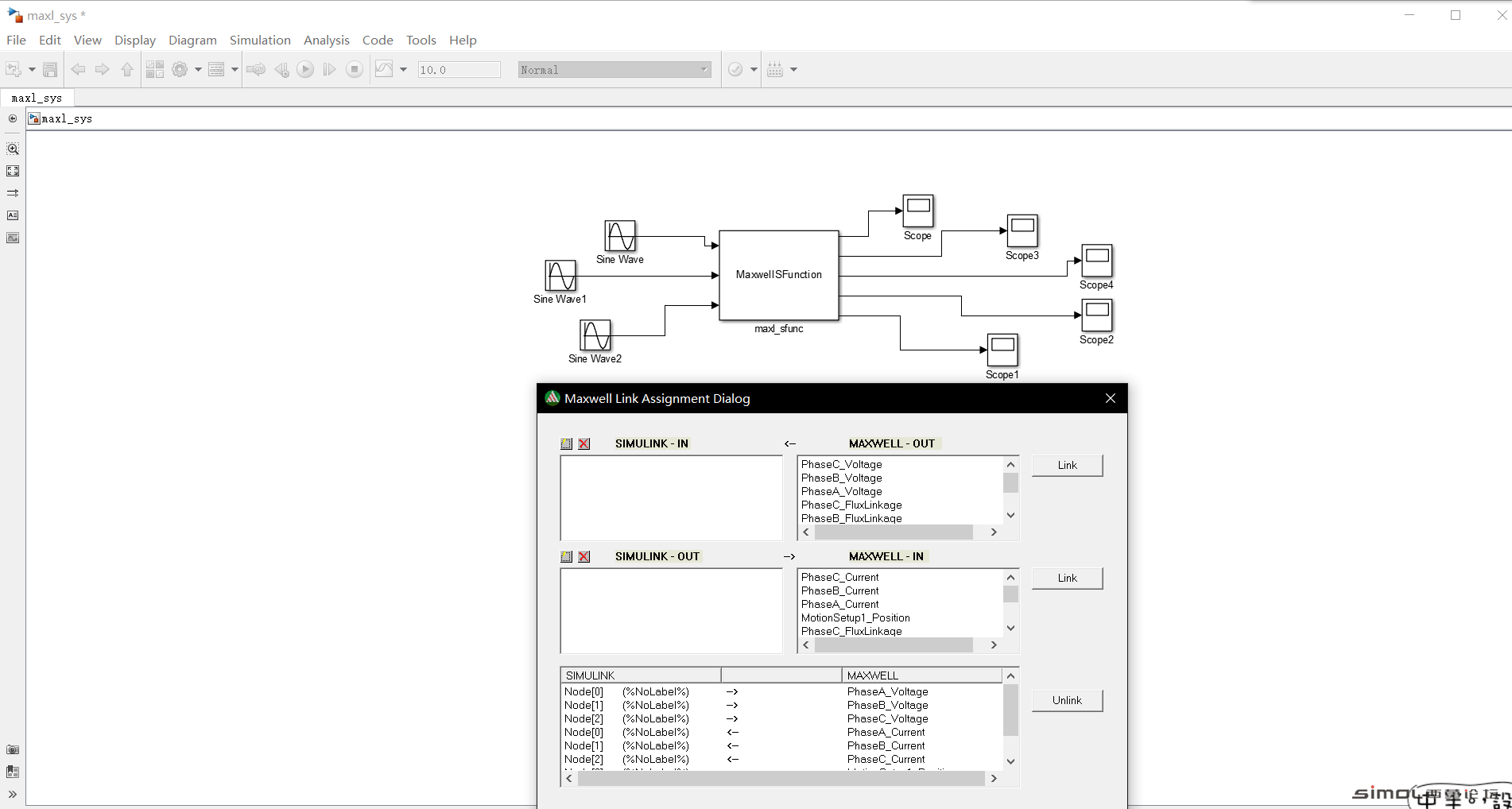Click the link table vertical scroll-down arrow
Screen dimensions: 1512x809
click(x=1010, y=761)
